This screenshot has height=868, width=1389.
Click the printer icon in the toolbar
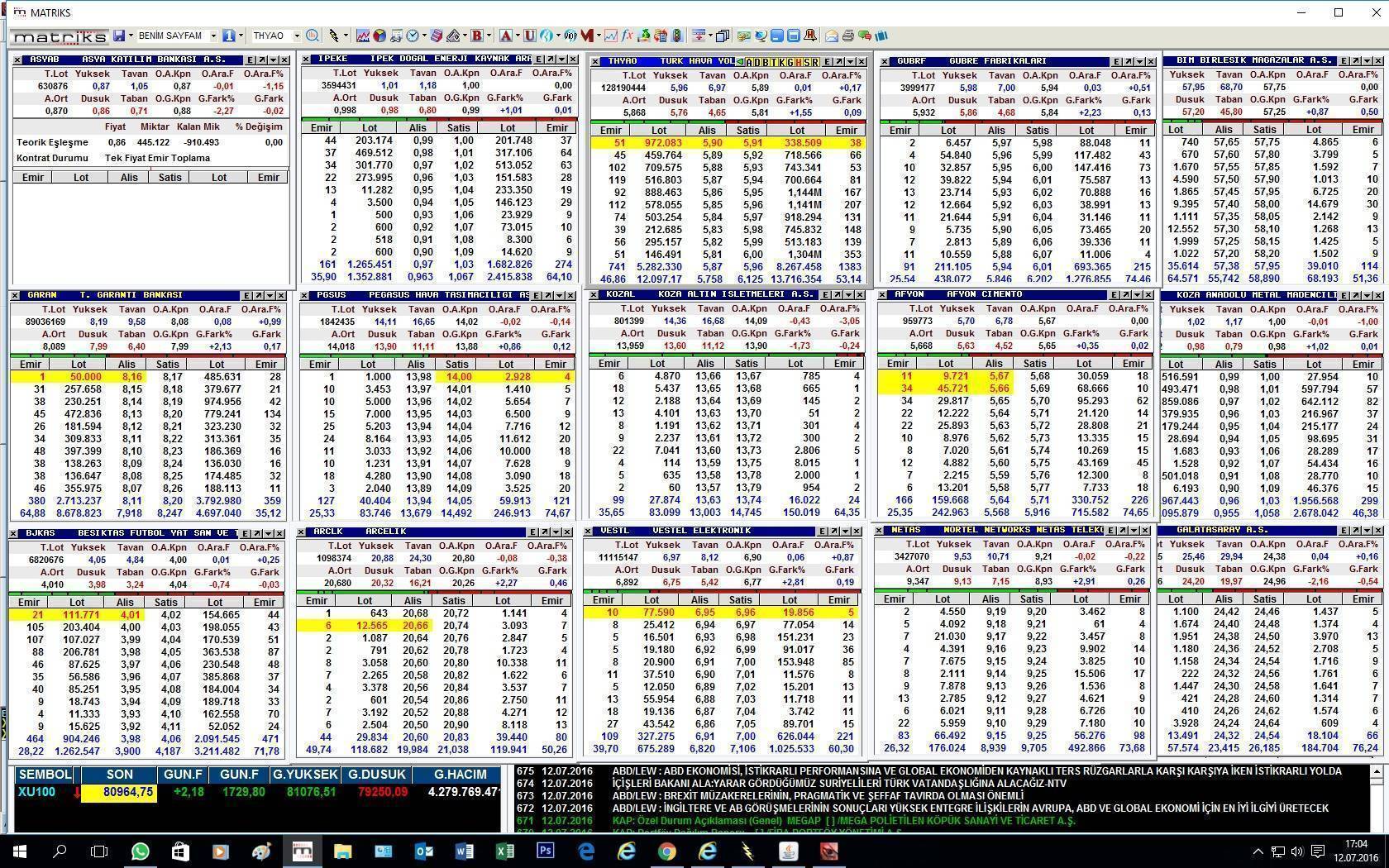pos(847,36)
